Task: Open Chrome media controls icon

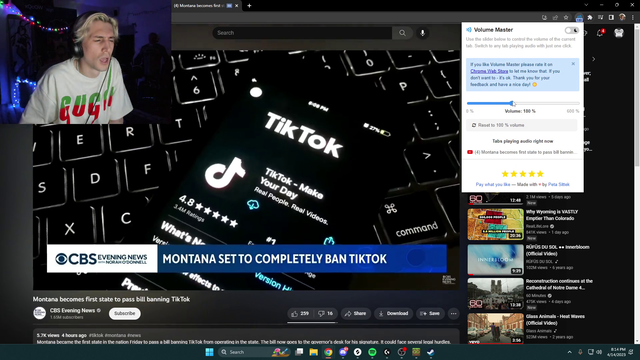Action: click(600, 18)
